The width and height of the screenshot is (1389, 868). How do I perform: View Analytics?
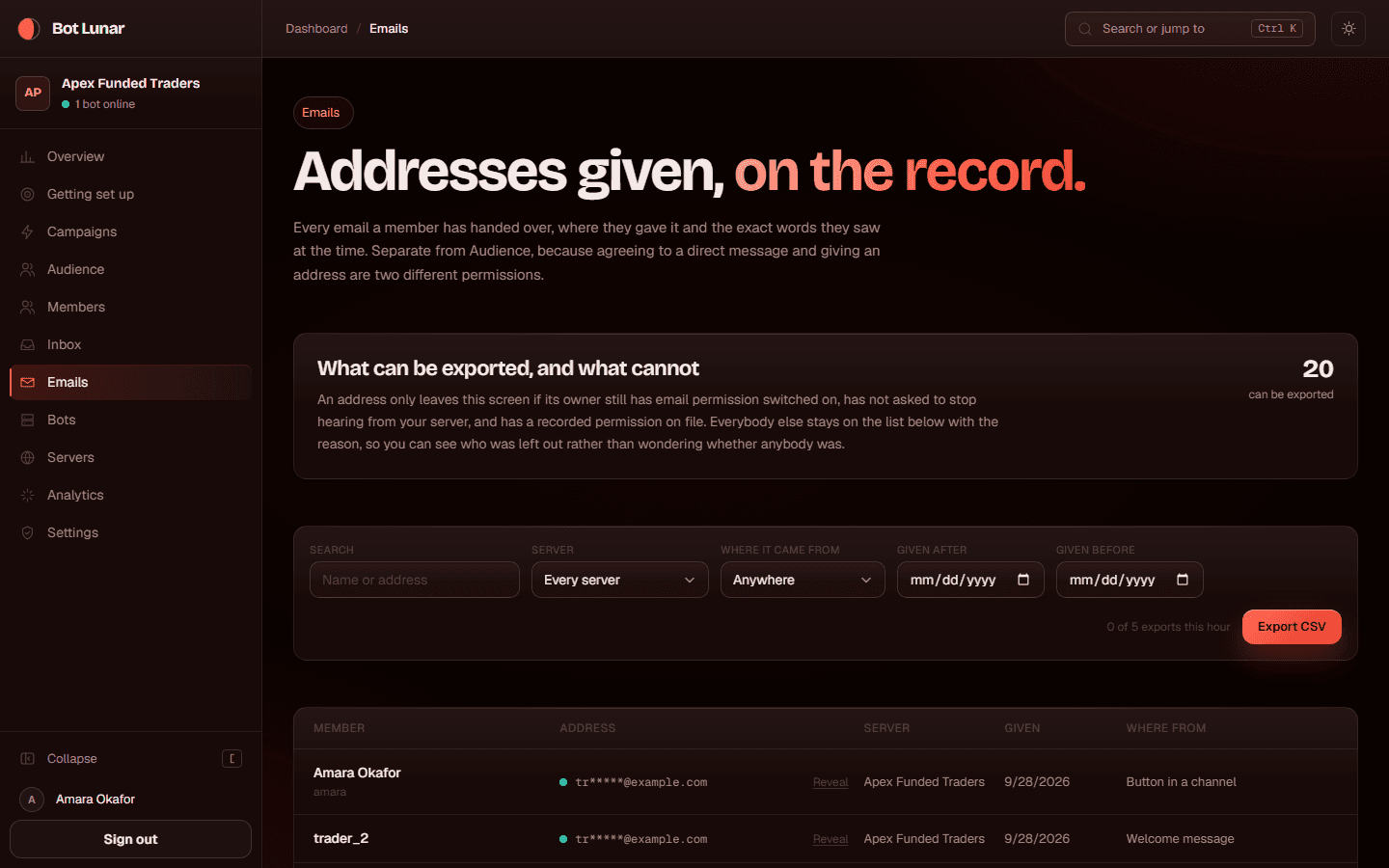click(130, 496)
